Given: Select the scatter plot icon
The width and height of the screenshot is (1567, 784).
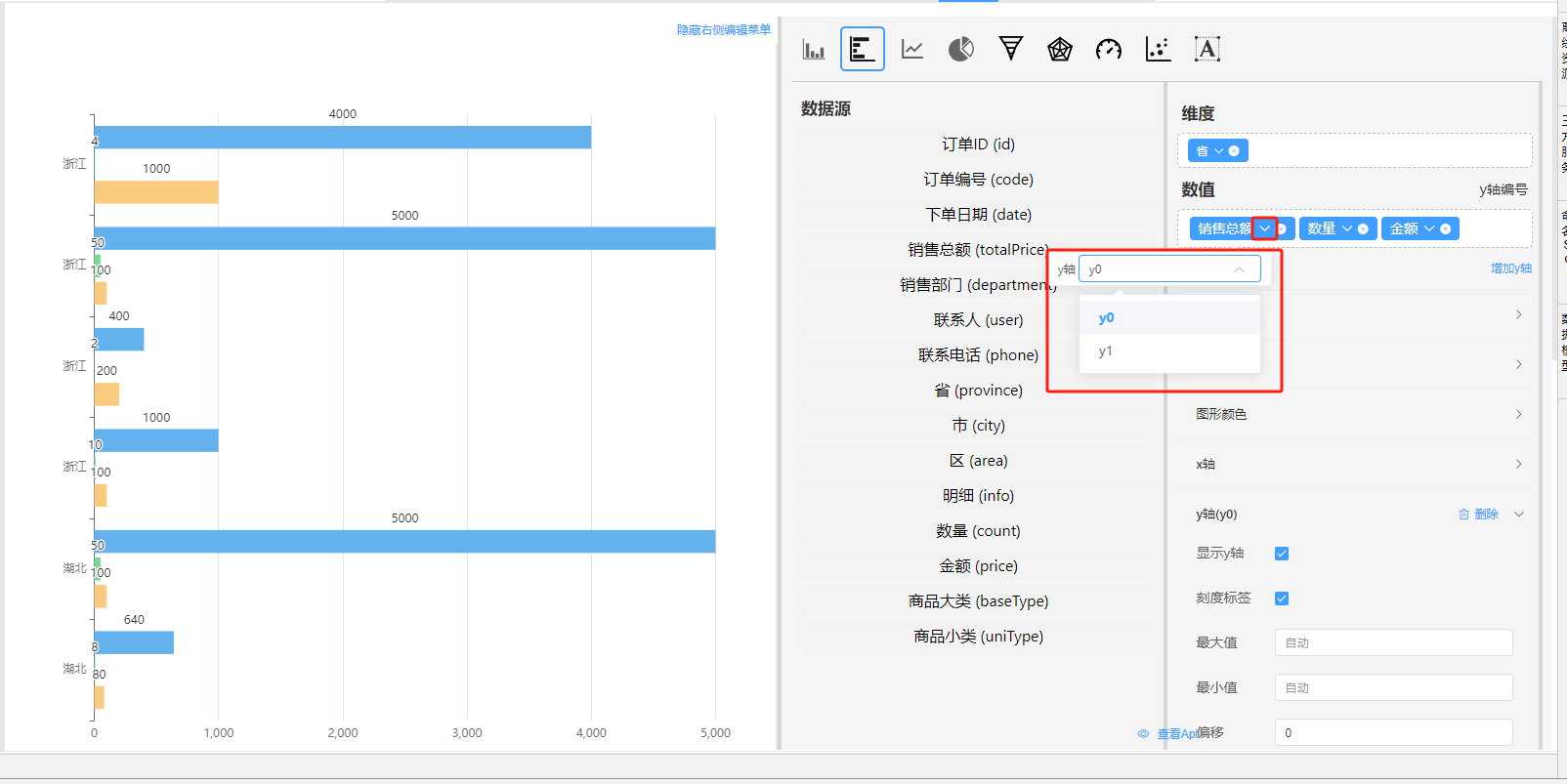Looking at the screenshot, I should [x=1158, y=49].
